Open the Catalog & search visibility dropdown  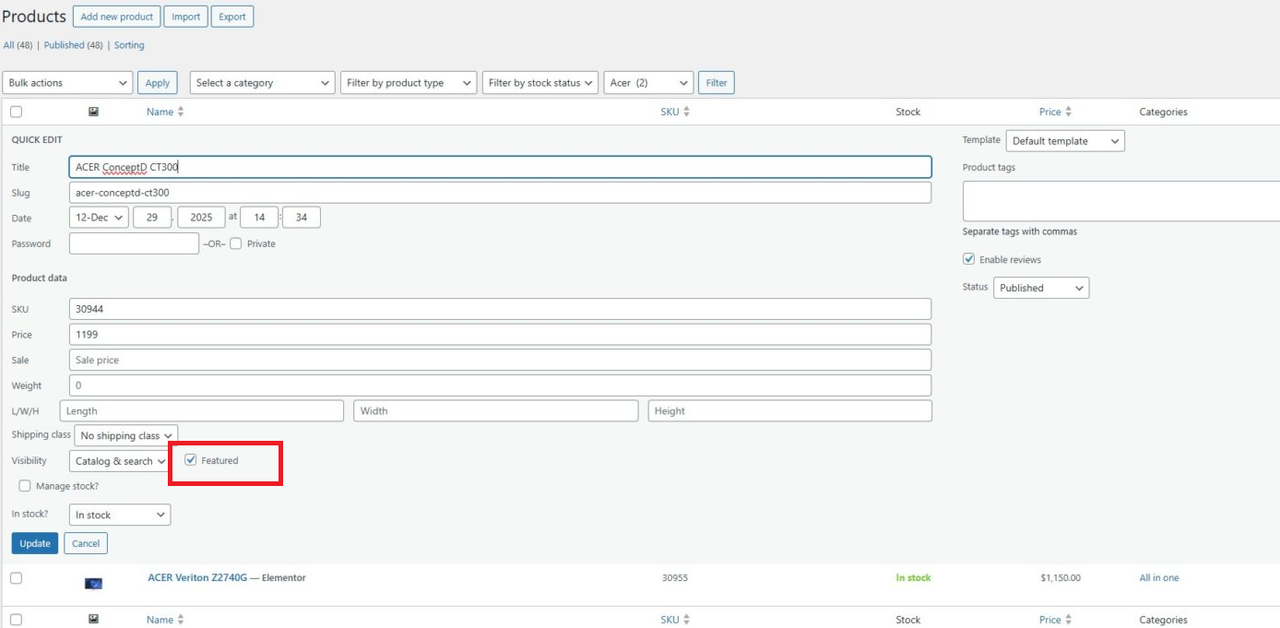click(120, 461)
